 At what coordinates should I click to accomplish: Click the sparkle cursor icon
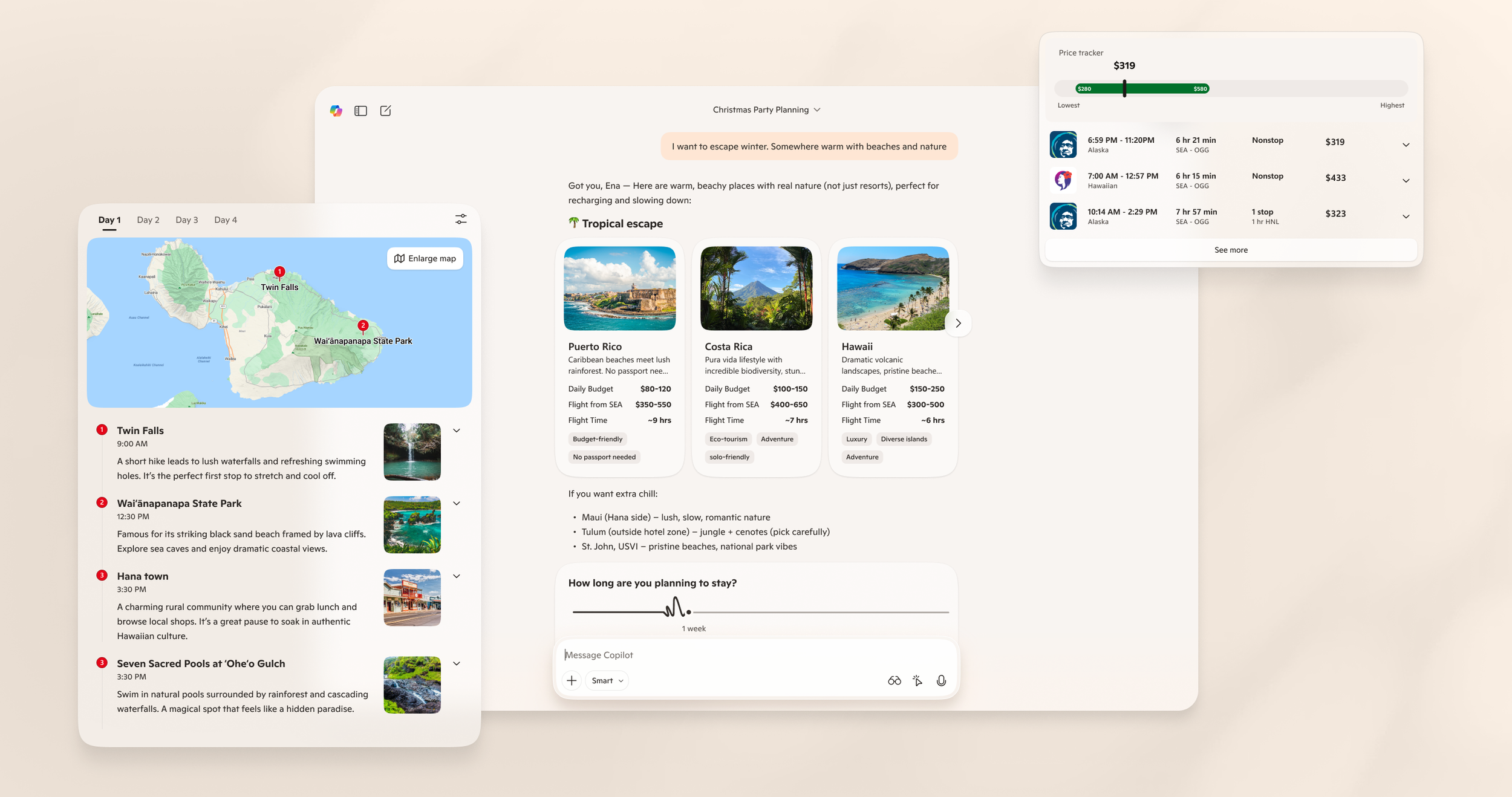pyautogui.click(x=917, y=680)
